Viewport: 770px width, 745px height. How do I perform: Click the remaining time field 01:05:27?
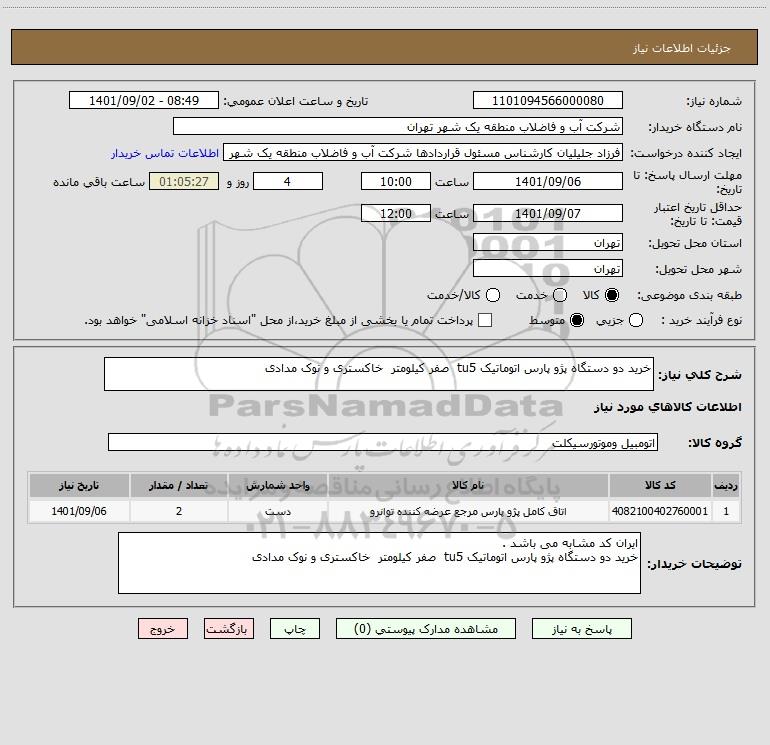(184, 181)
